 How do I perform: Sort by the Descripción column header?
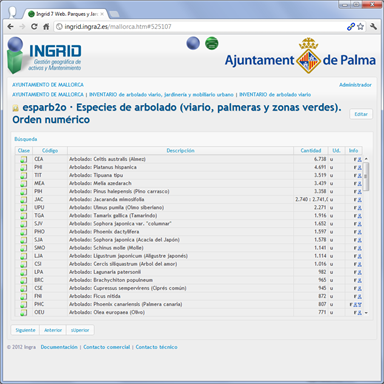click(180, 151)
